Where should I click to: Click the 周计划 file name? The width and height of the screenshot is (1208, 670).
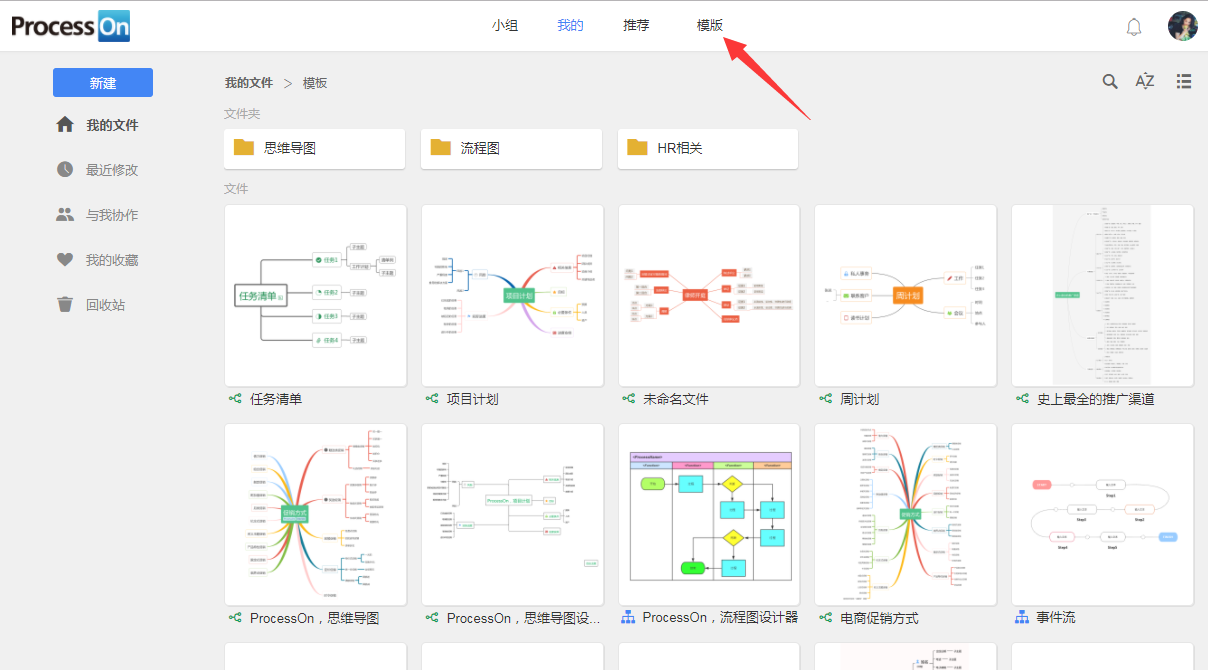[x=859, y=399]
